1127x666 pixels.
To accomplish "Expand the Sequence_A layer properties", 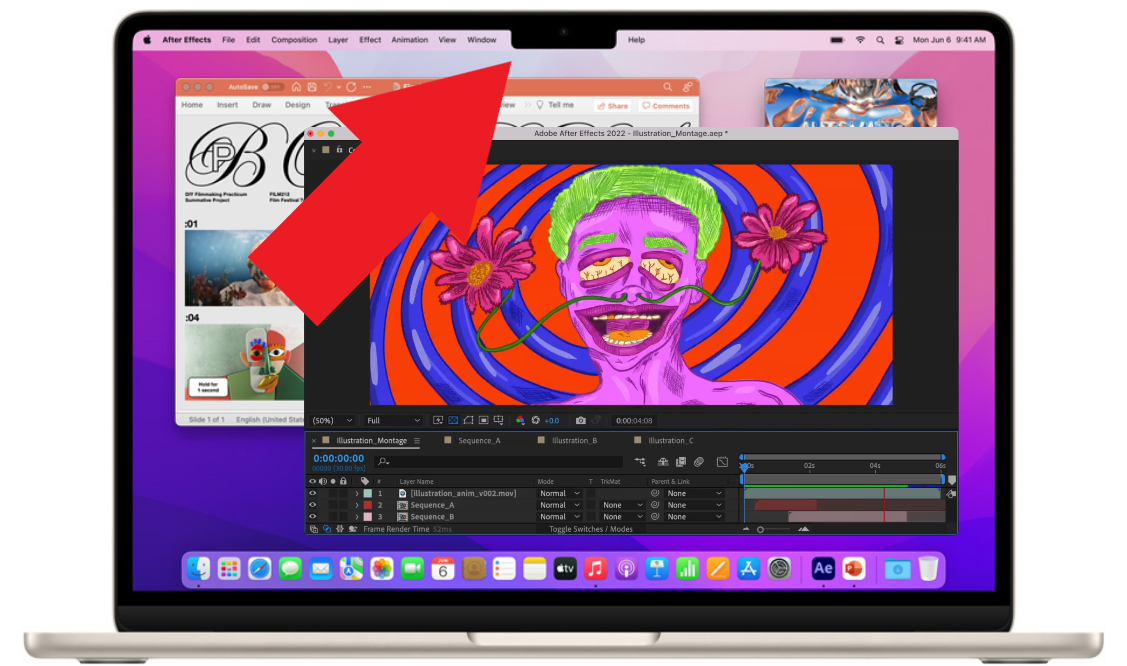I will click(x=356, y=505).
